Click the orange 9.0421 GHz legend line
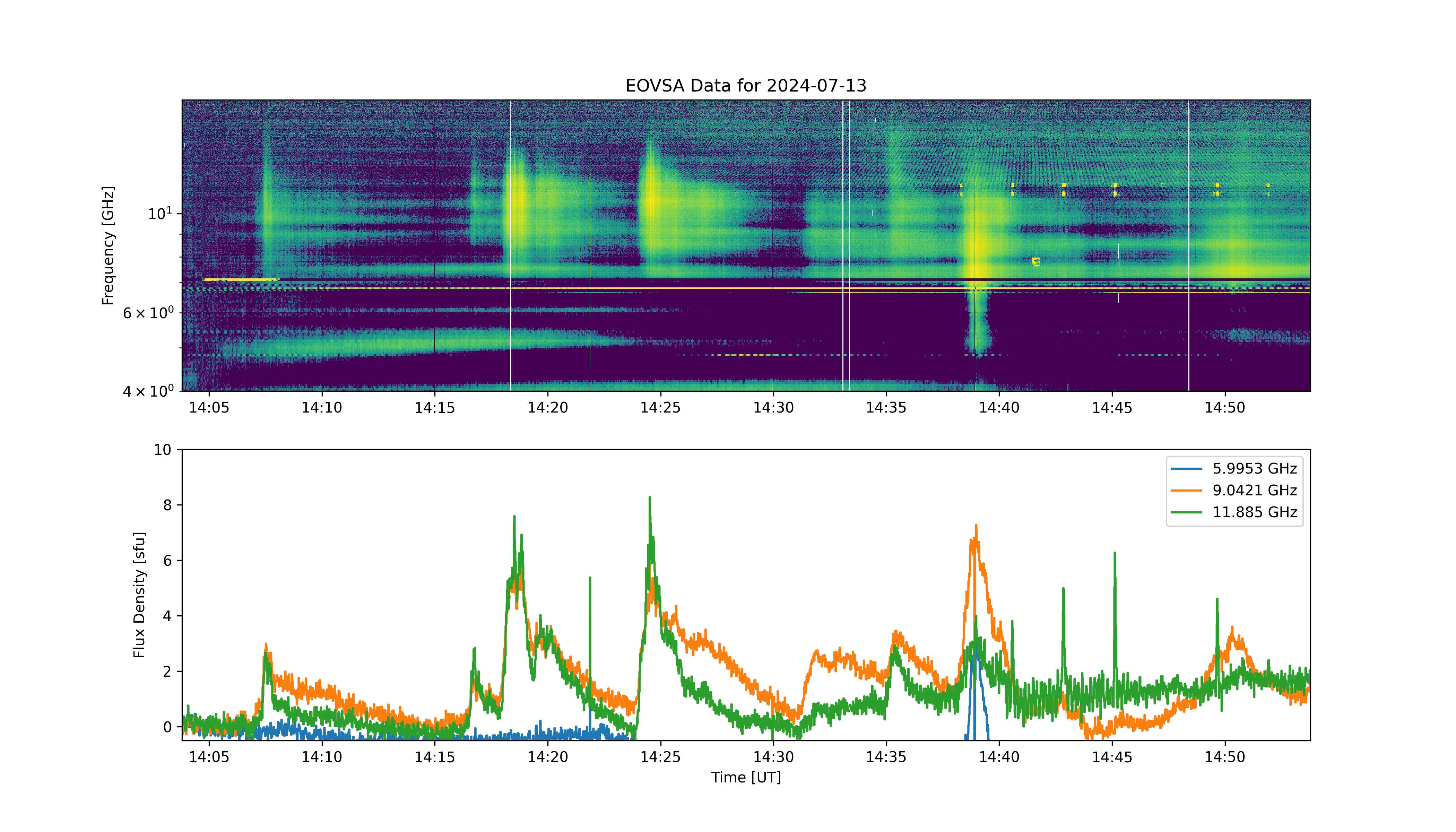Screen dimensions: 1456x832 tap(1187, 490)
